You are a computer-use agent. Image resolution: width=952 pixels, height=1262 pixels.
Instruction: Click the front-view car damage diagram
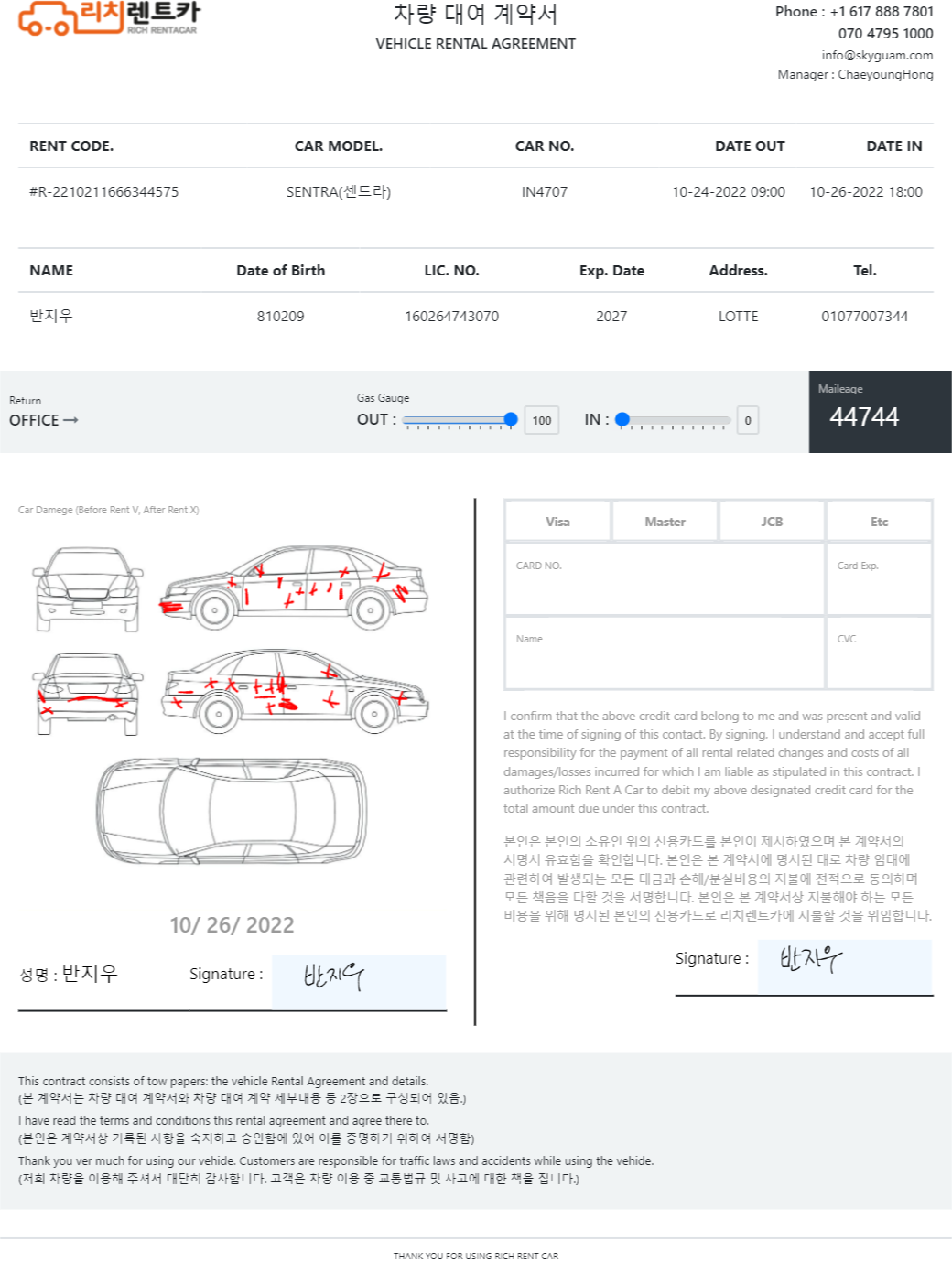coord(88,588)
